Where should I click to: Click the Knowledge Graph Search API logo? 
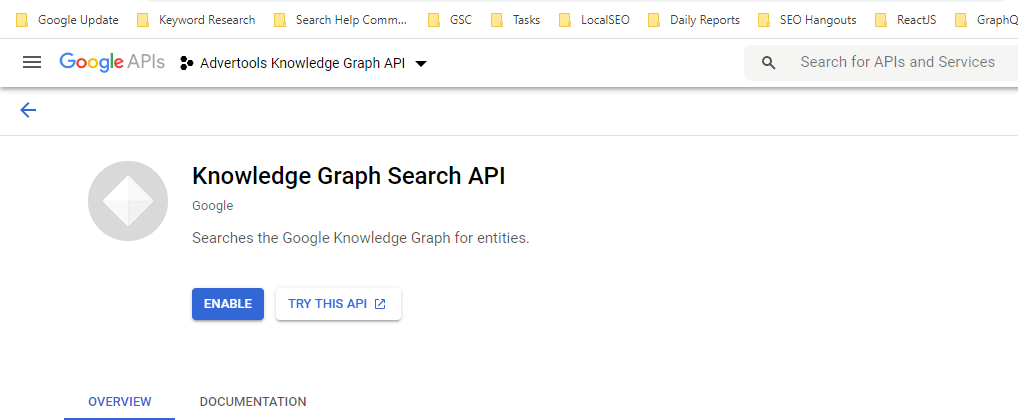128,201
